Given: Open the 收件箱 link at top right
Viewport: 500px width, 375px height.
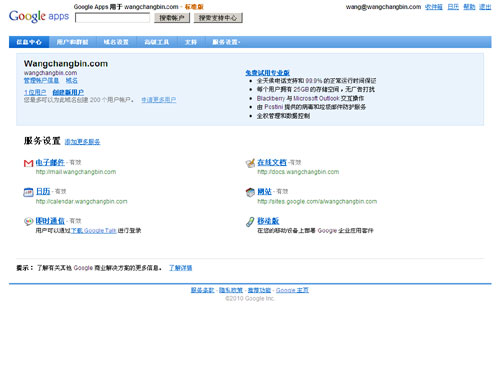Looking at the screenshot, I should [x=434, y=7].
